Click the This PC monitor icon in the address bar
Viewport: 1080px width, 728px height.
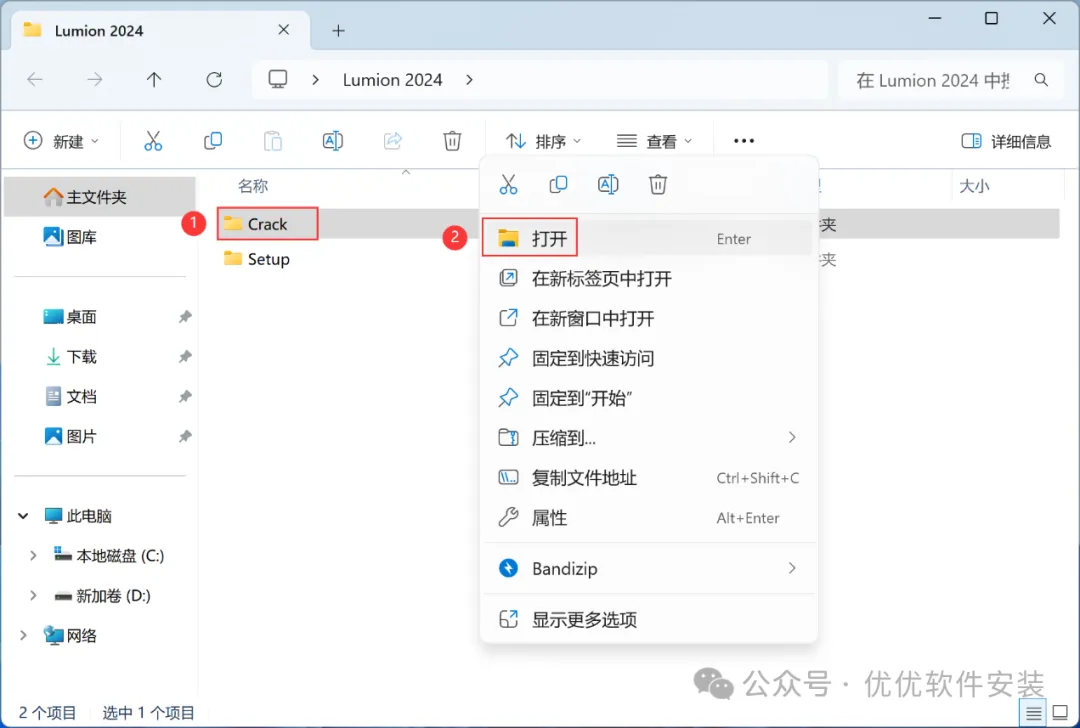(x=278, y=79)
